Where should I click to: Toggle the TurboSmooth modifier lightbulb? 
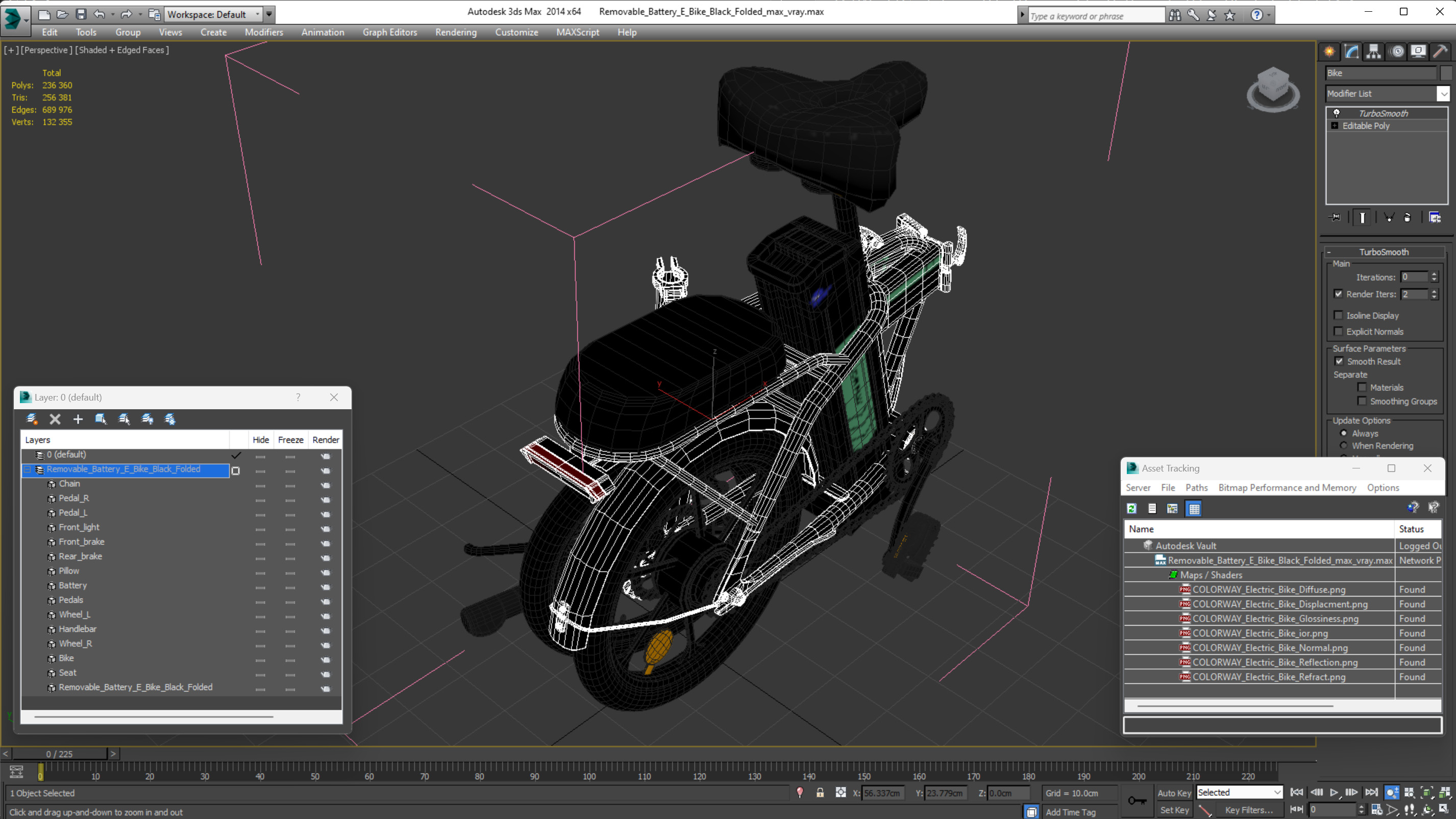point(1337,113)
